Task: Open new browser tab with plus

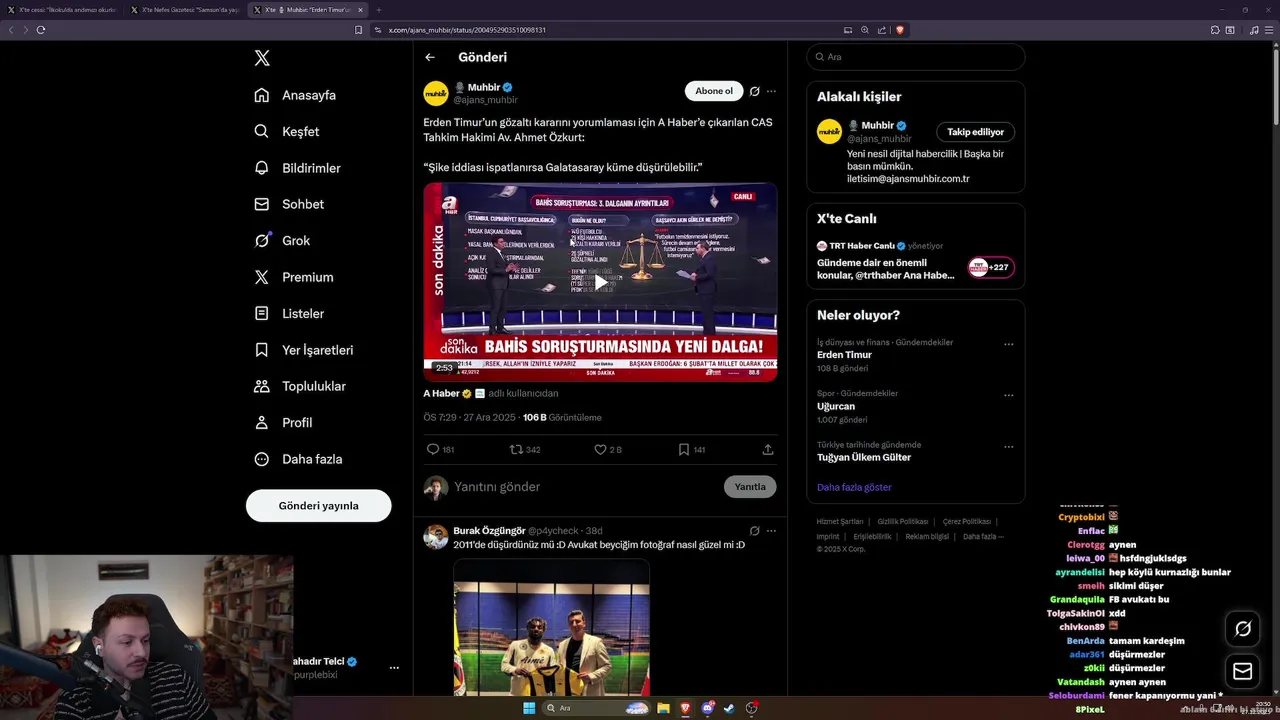Action: [378, 10]
